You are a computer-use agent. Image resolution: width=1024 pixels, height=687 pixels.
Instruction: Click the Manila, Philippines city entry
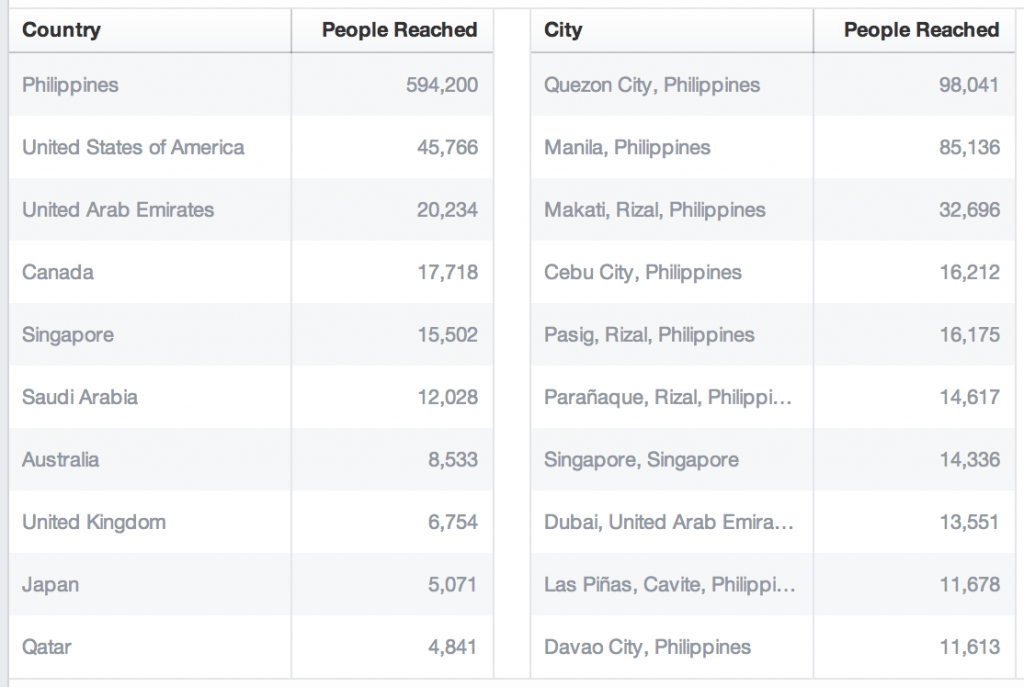pos(627,147)
